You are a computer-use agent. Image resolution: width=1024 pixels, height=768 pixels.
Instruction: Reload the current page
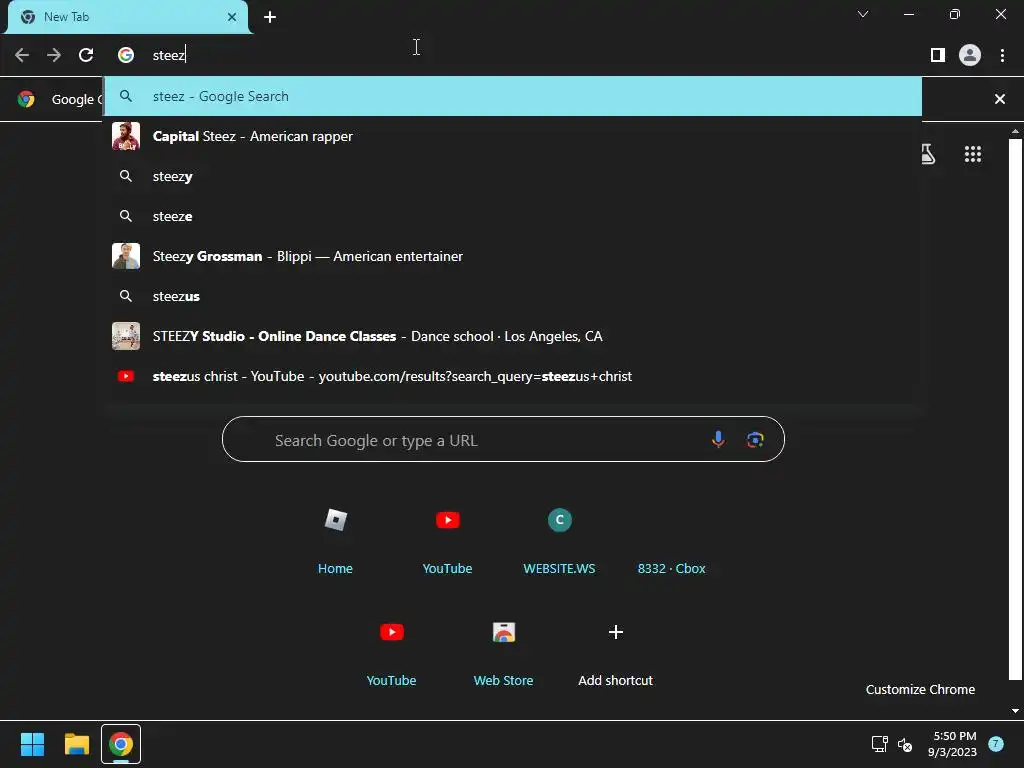pyautogui.click(x=86, y=55)
